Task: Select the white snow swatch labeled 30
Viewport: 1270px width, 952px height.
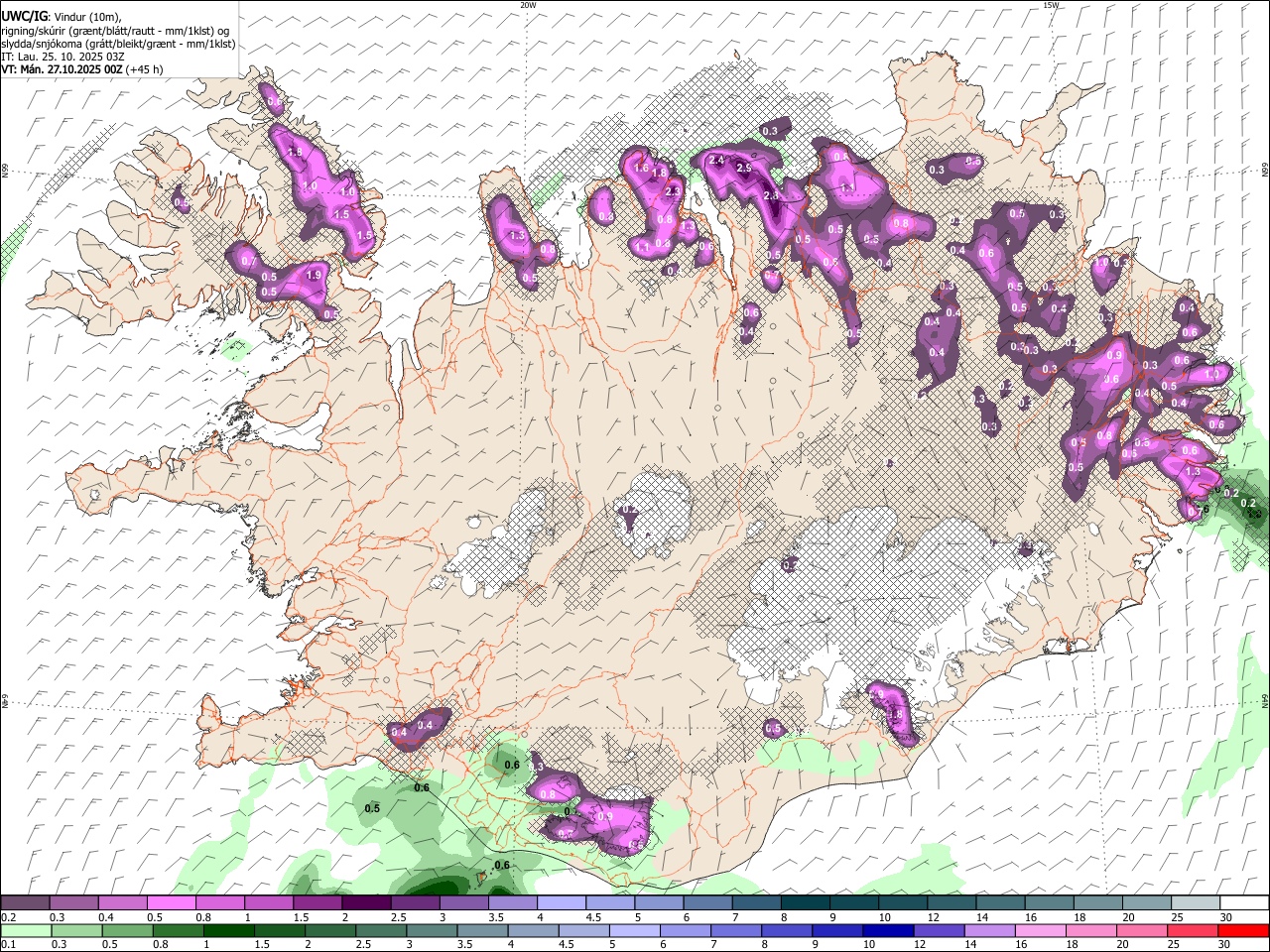Action: point(1243,903)
